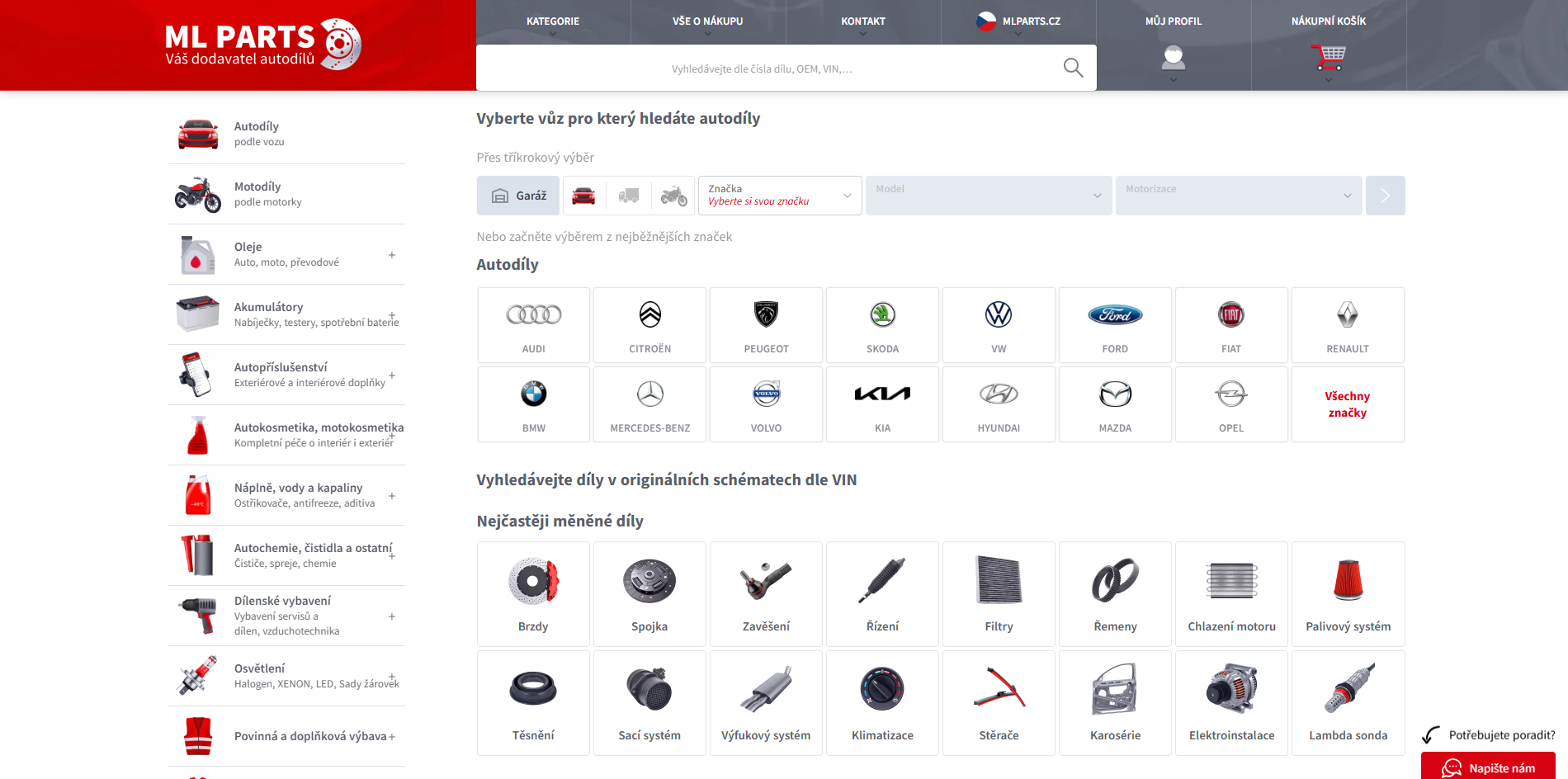Viewport: 1568px width, 779px height.
Task: Expand the Autopříslušenství sidebar category
Action: pos(392,375)
